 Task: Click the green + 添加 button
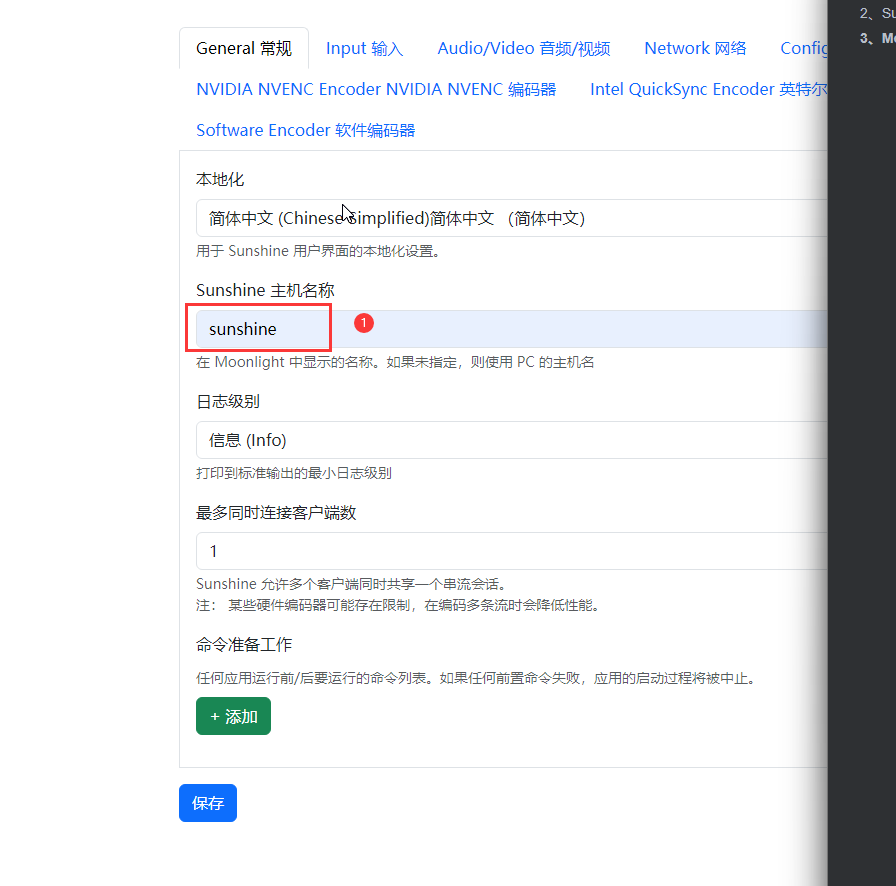point(233,716)
